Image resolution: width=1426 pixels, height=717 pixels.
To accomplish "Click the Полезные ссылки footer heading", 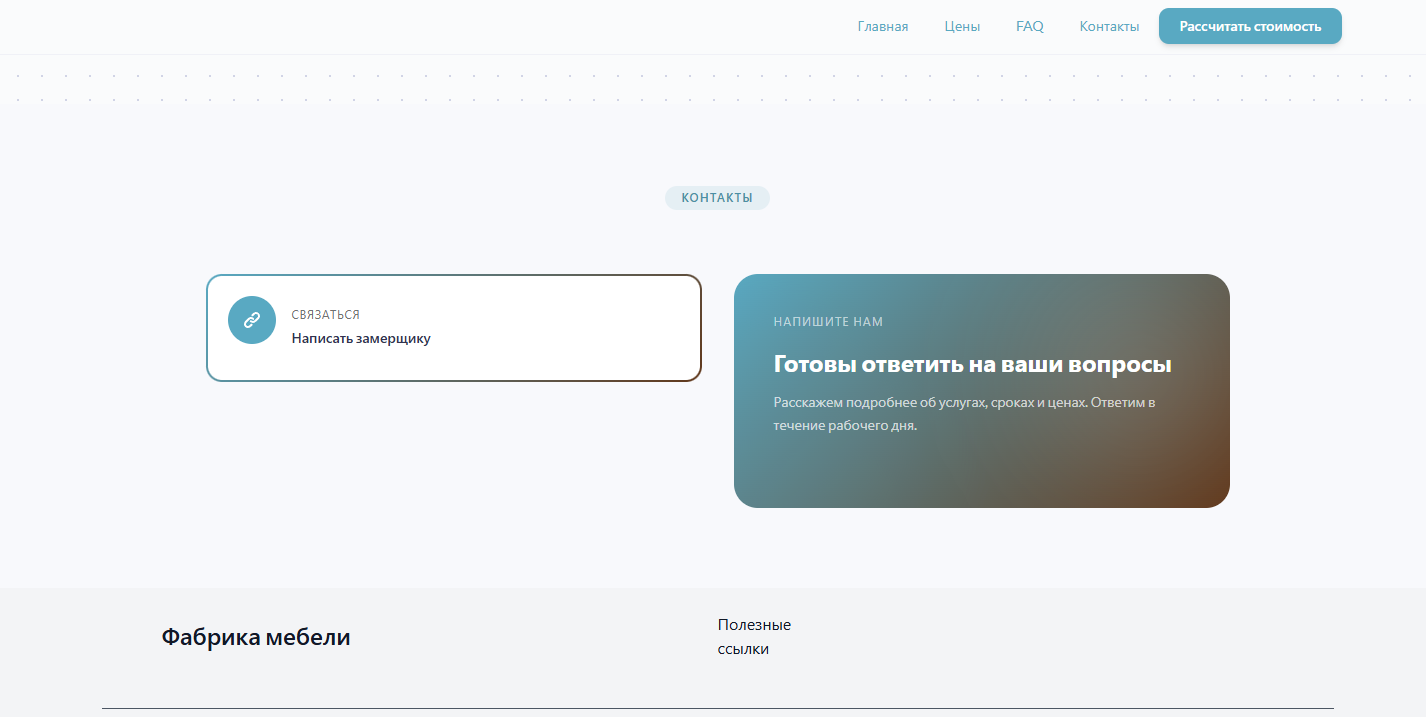I will [x=754, y=637].
